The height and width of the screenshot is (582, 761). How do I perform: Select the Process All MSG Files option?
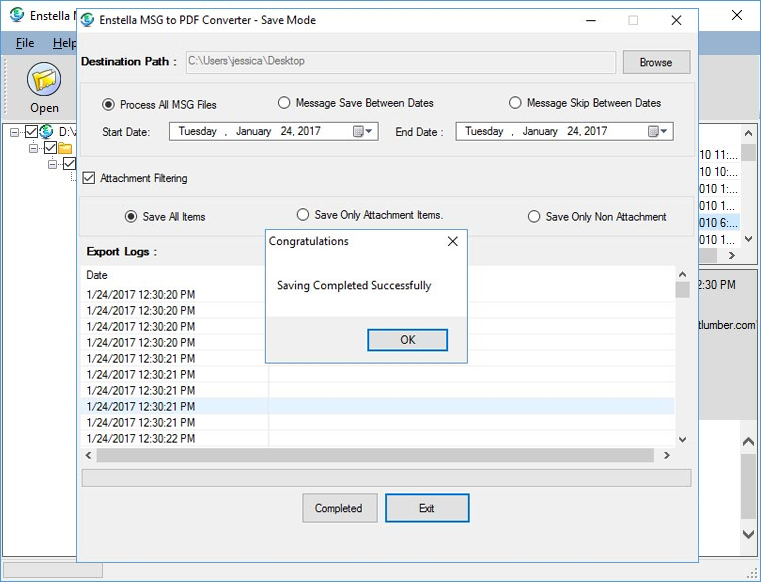point(109,104)
